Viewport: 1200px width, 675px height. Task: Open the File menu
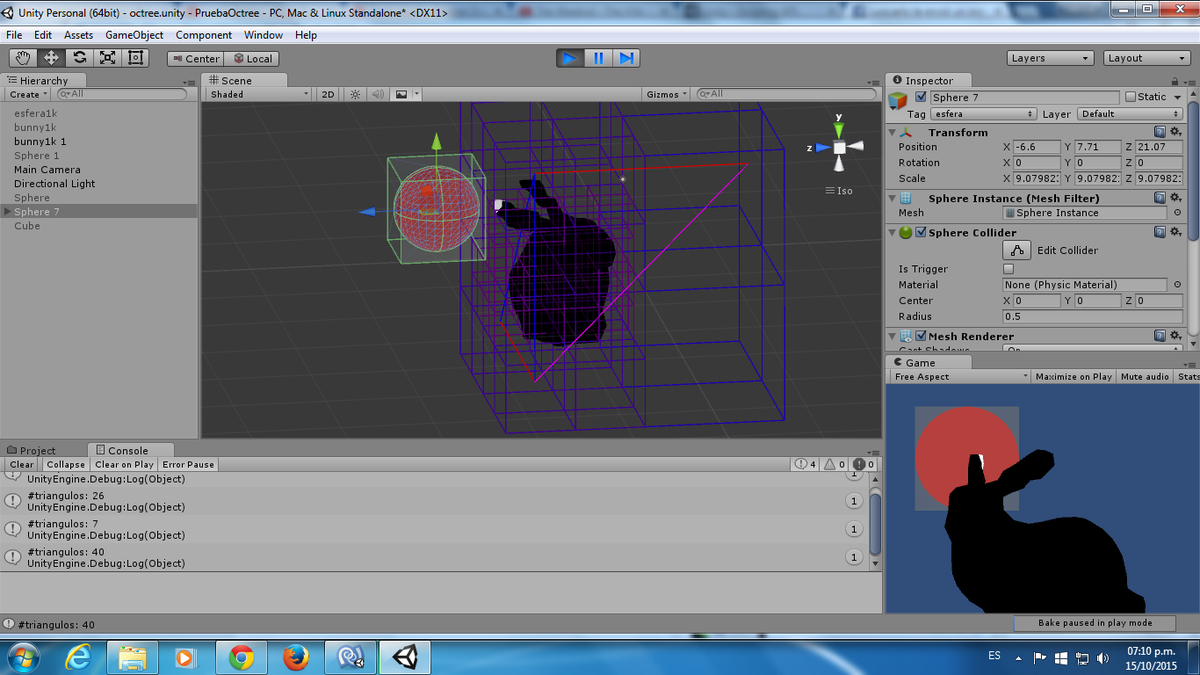(x=14, y=35)
